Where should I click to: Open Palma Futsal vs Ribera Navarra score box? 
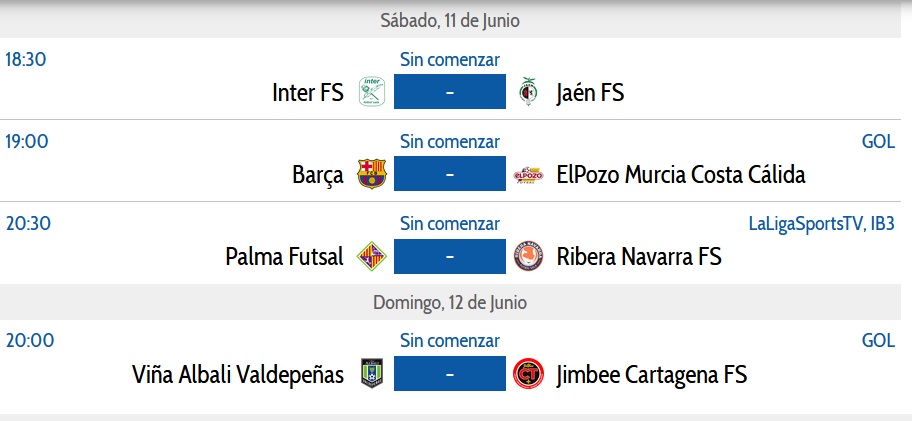click(450, 257)
